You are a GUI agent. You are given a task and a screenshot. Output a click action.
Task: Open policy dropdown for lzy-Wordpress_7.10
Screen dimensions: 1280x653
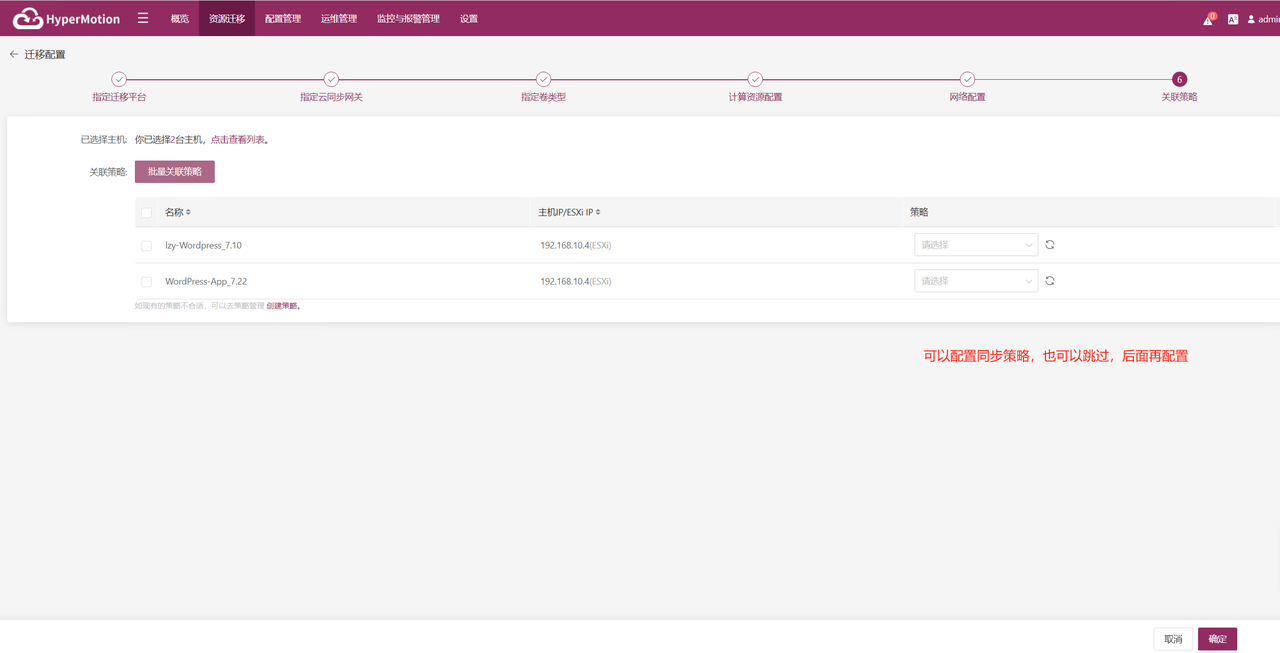[976, 245]
